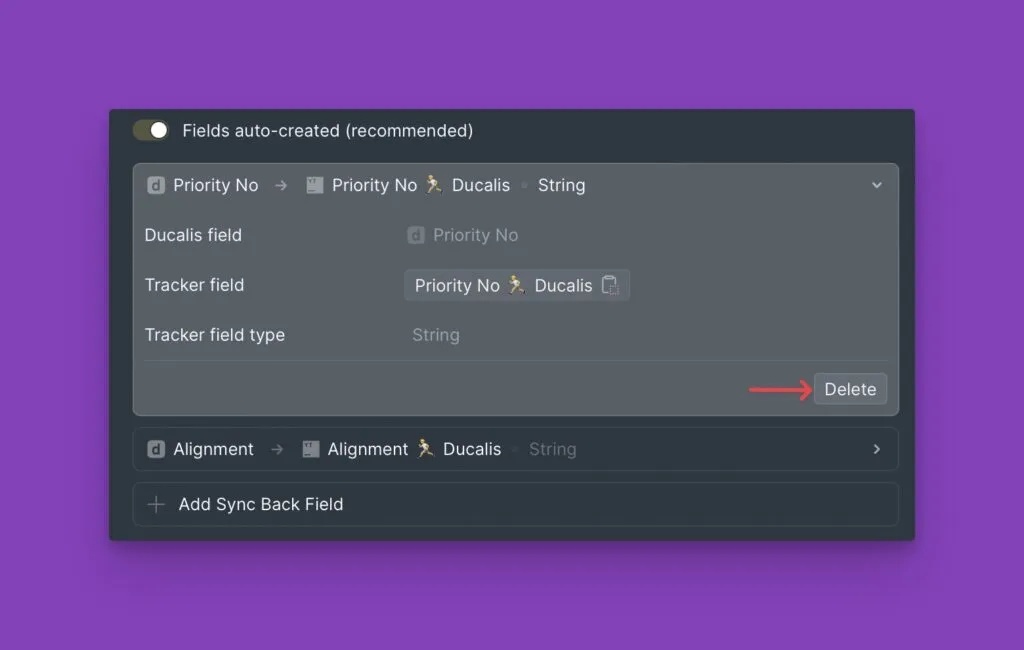Click the Ducalis 'd' icon in Priority No header
This screenshot has height=650, width=1024.
coord(156,185)
